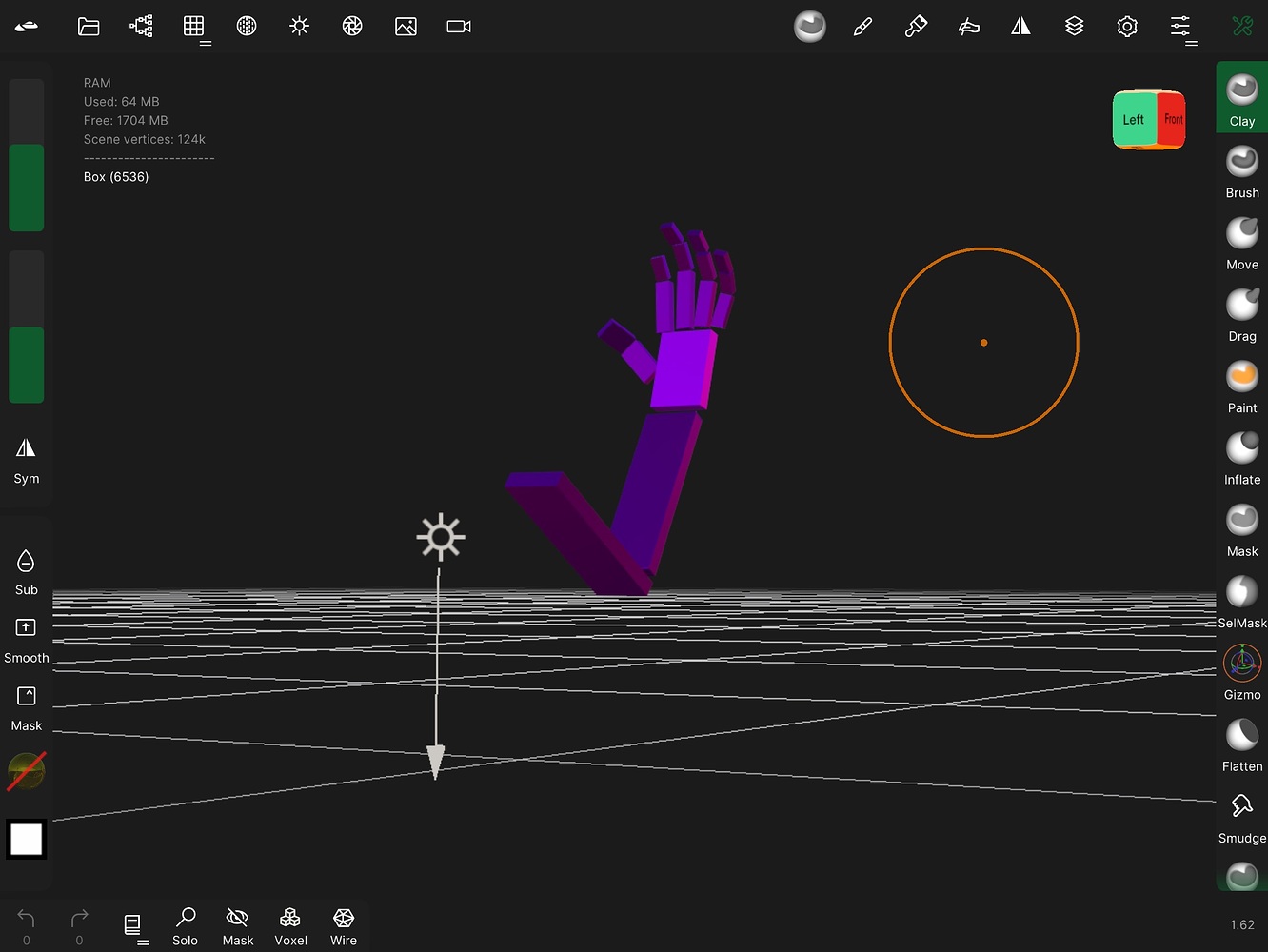Screen dimensions: 1268x952
Task: Choose the SelMask tool
Action: pyautogui.click(x=1241, y=602)
